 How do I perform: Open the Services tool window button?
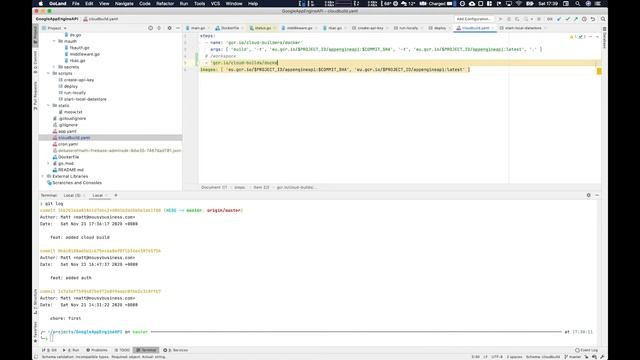pos(176,350)
